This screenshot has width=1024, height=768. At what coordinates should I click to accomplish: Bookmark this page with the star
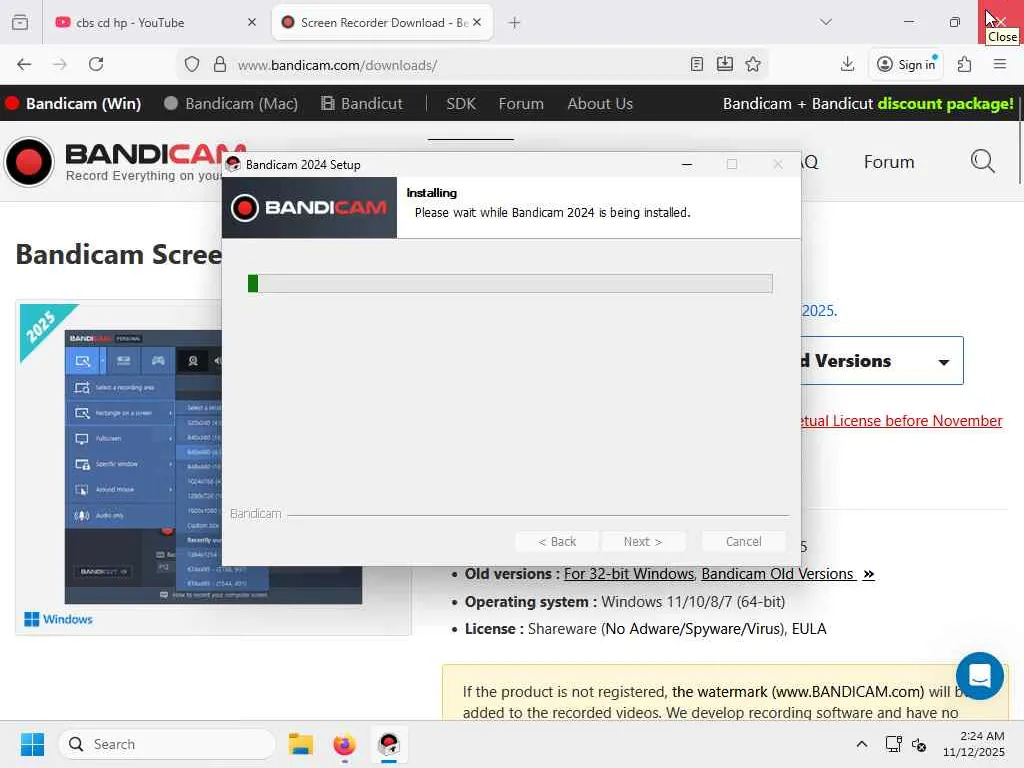753,64
